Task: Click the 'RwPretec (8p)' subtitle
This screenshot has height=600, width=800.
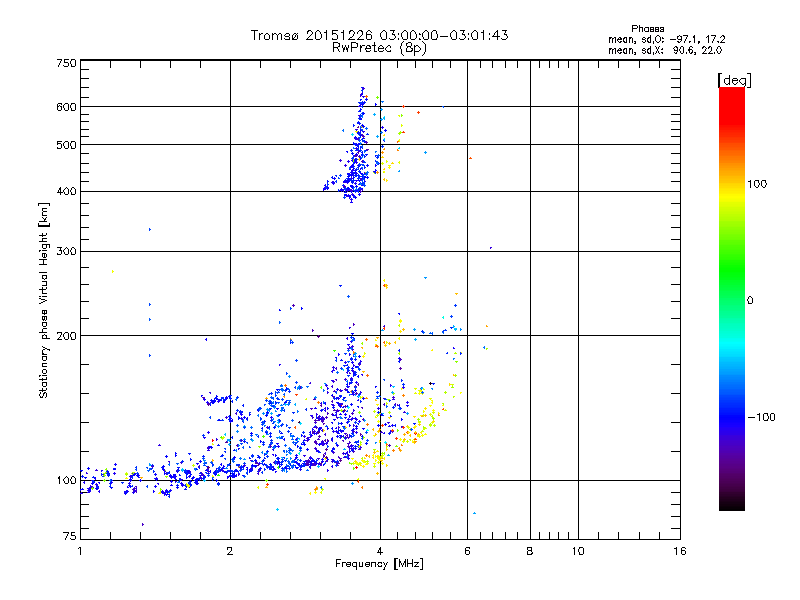Action: [379, 48]
